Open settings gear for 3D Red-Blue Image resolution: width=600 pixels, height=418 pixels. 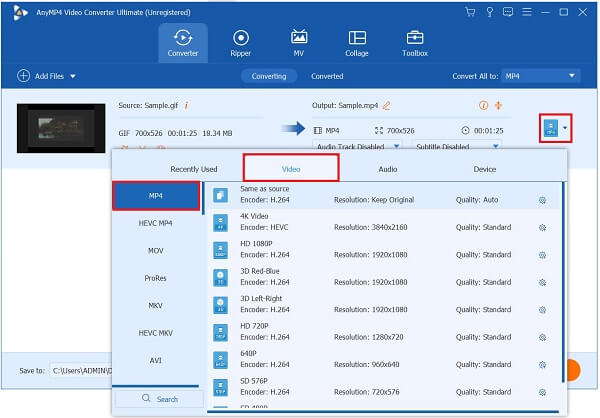pos(542,282)
